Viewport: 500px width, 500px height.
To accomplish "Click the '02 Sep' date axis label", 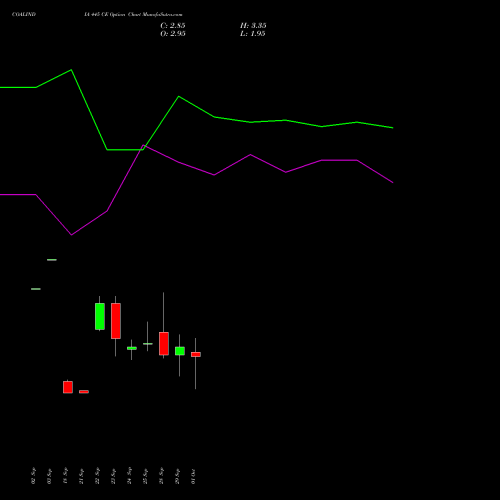I will coord(33,476).
